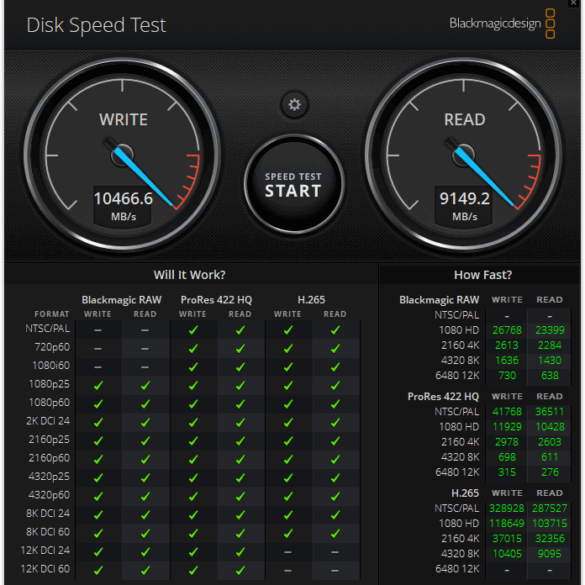Click the 2160p60 format row label
Screen dimensions: 585x585
[x=49, y=458]
